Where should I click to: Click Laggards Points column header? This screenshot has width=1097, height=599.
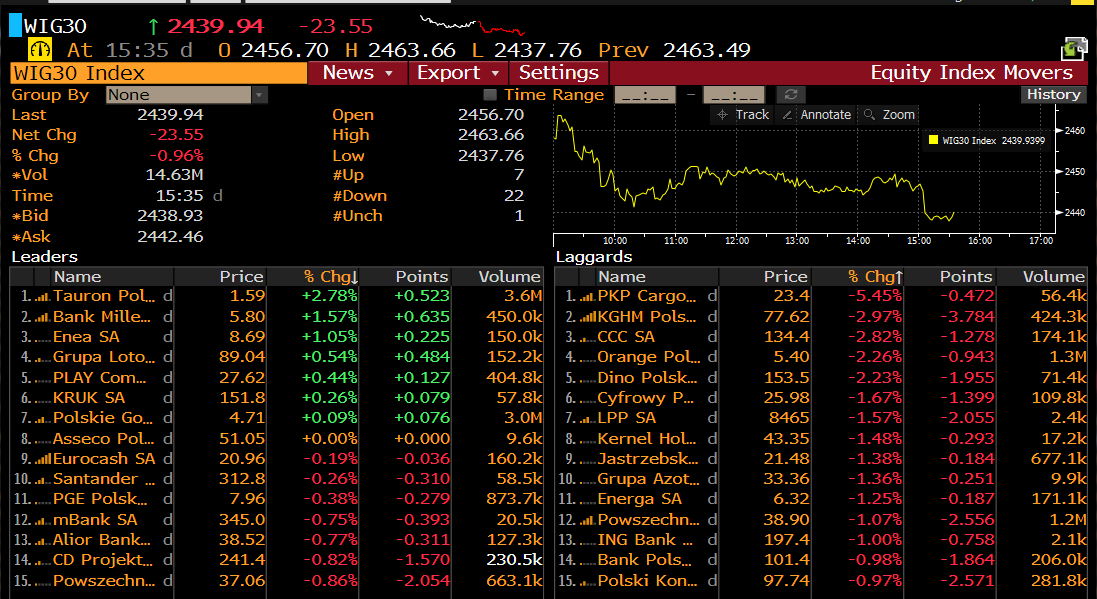click(x=949, y=276)
